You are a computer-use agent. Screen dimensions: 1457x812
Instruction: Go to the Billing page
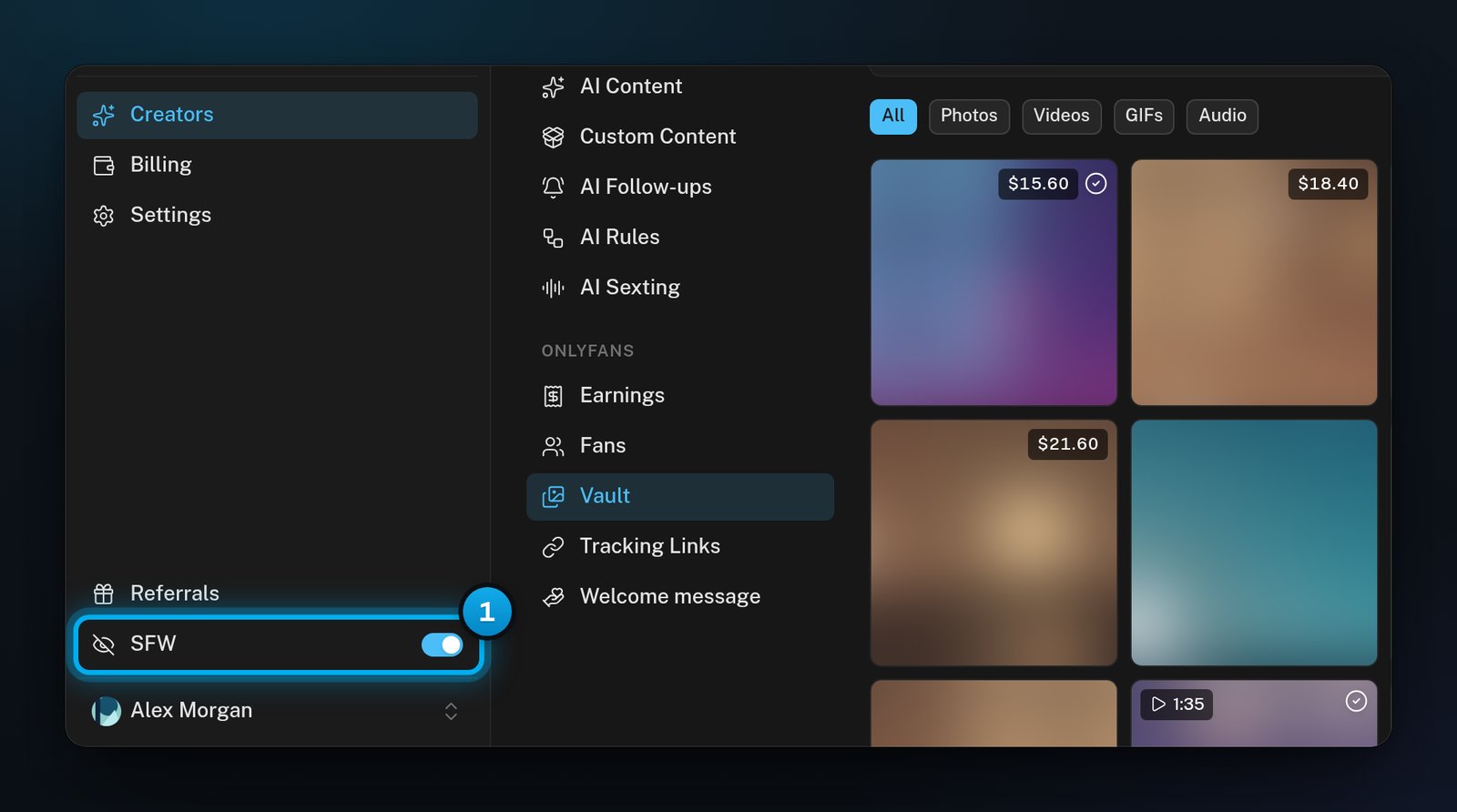point(277,165)
